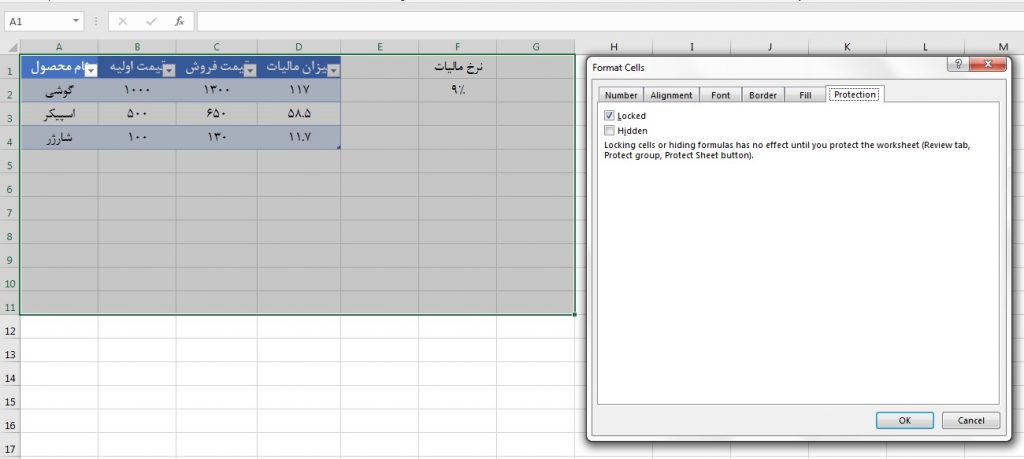Select column D header

(298, 47)
